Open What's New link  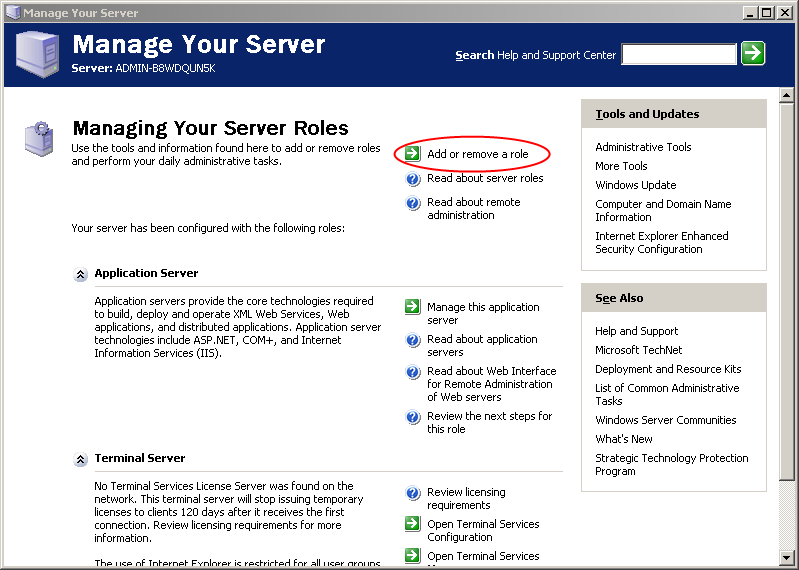pyautogui.click(x=624, y=439)
